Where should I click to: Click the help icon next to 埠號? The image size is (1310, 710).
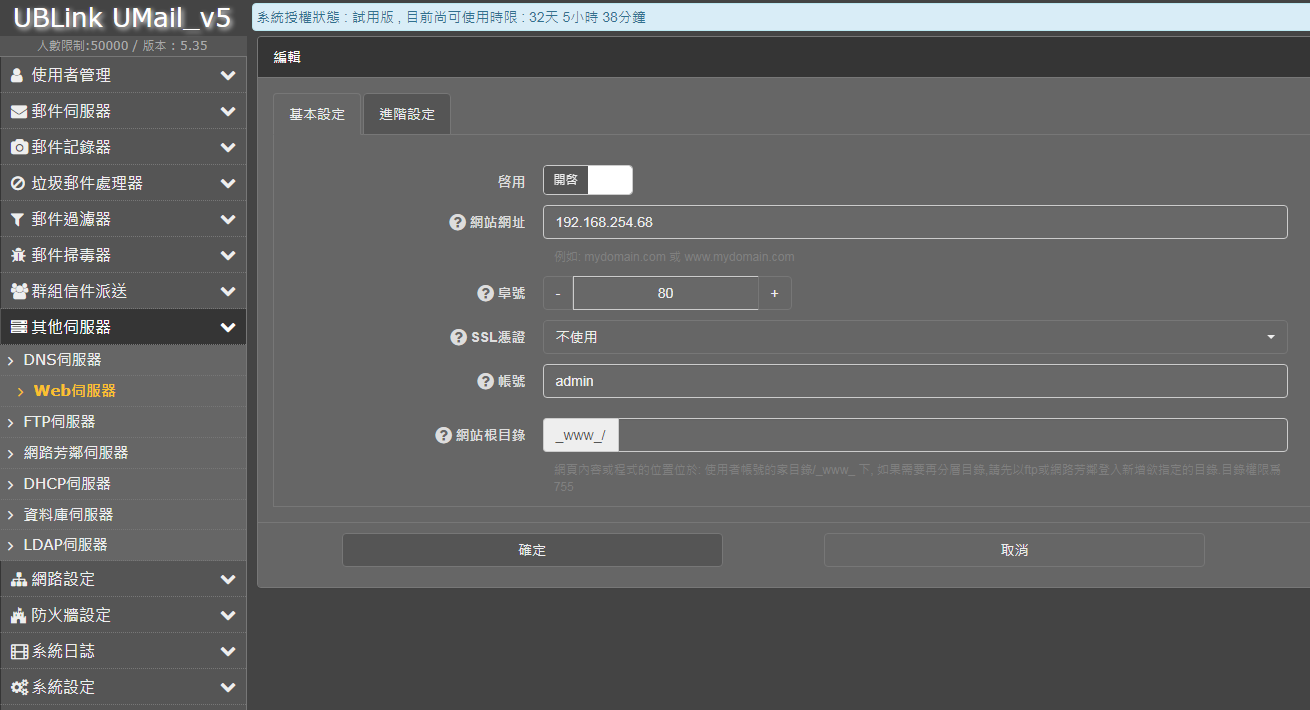point(487,294)
